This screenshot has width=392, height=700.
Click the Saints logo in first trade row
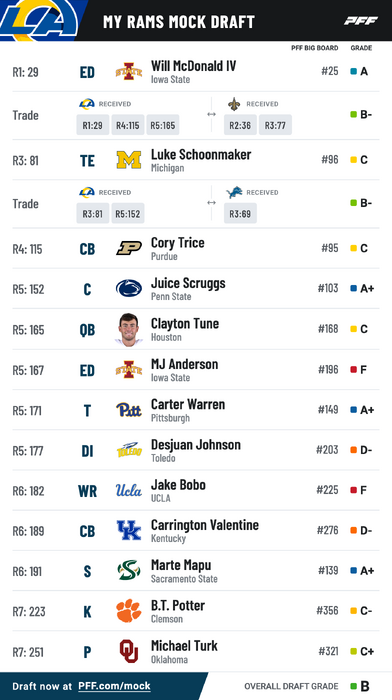pyautogui.click(x=234, y=104)
